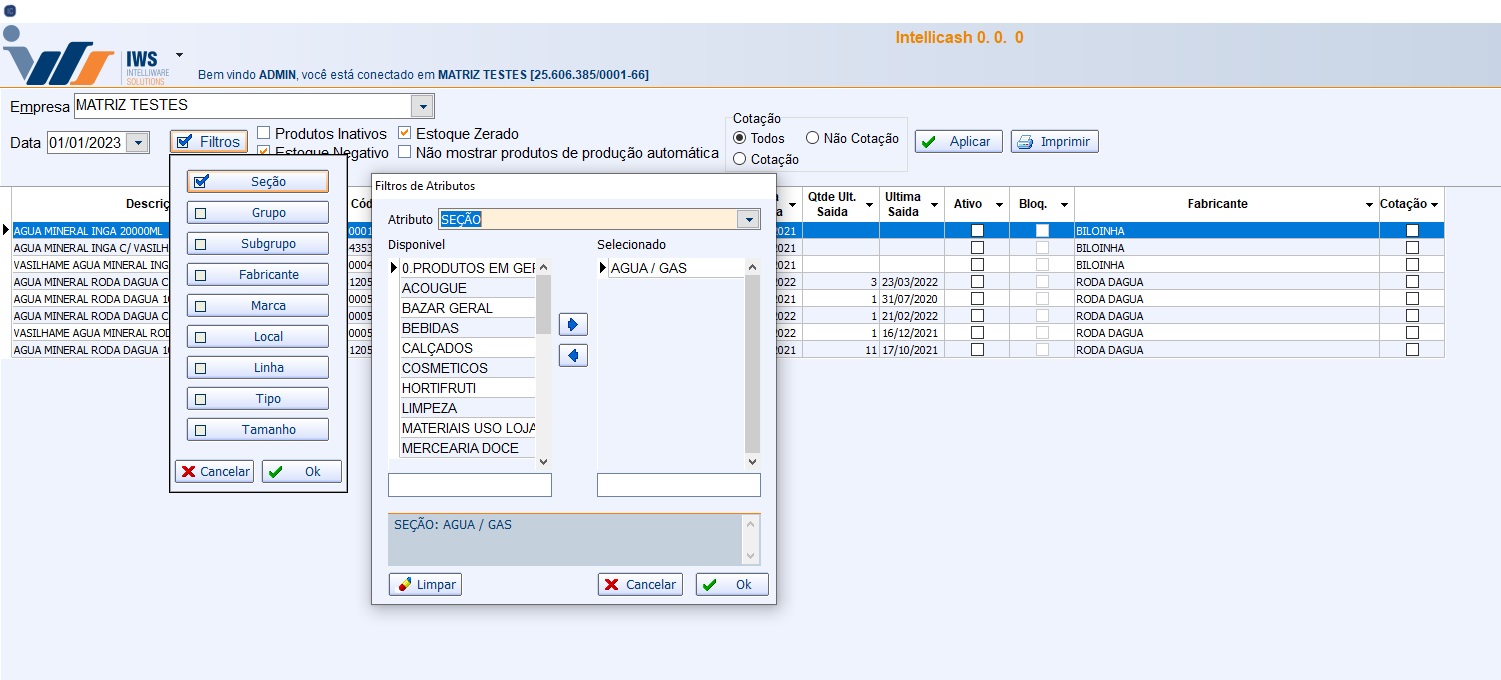Open the small arrow menu beside the IWS logo

click(179, 55)
